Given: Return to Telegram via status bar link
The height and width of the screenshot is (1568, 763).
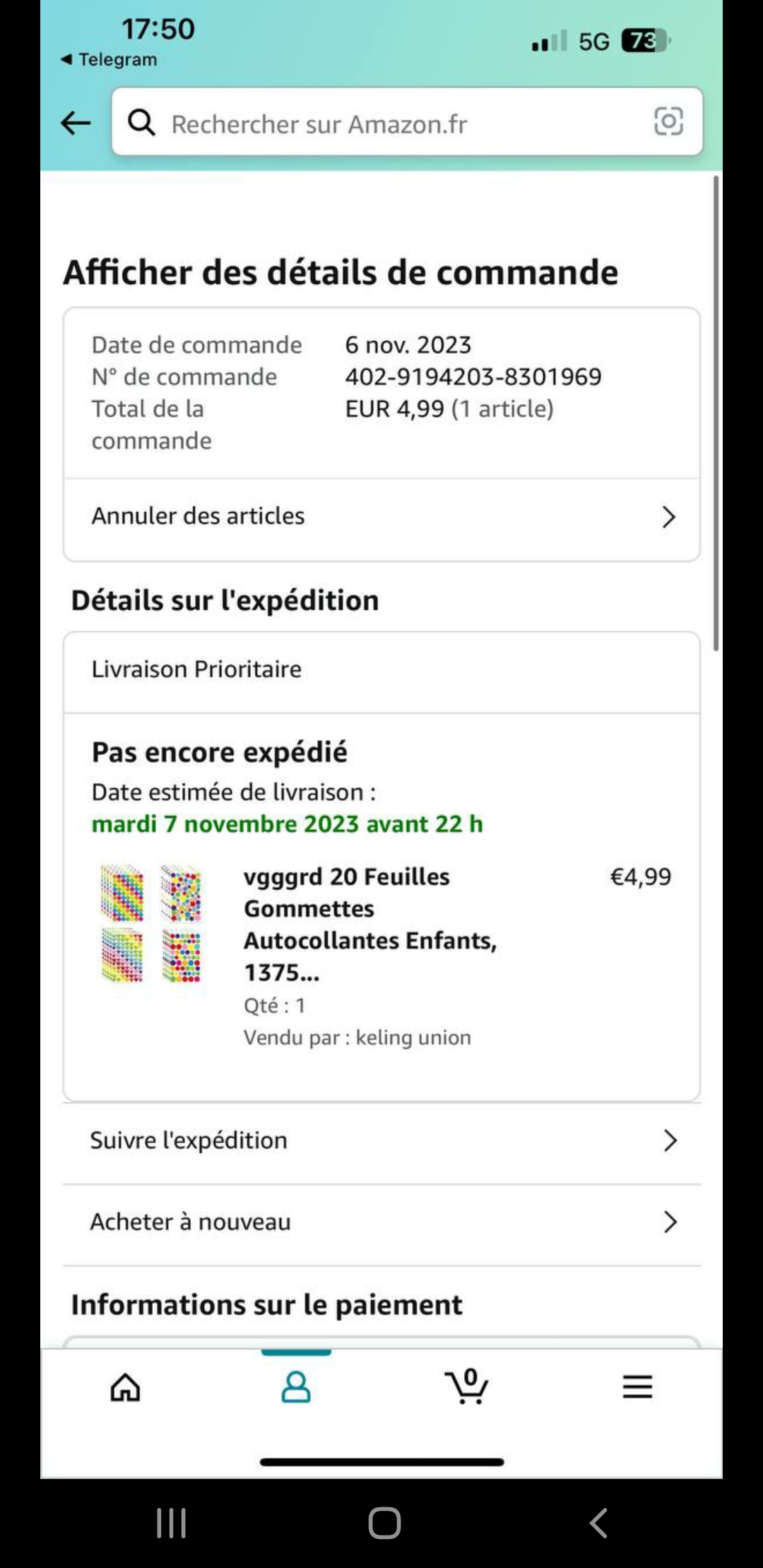Looking at the screenshot, I should coord(110,59).
